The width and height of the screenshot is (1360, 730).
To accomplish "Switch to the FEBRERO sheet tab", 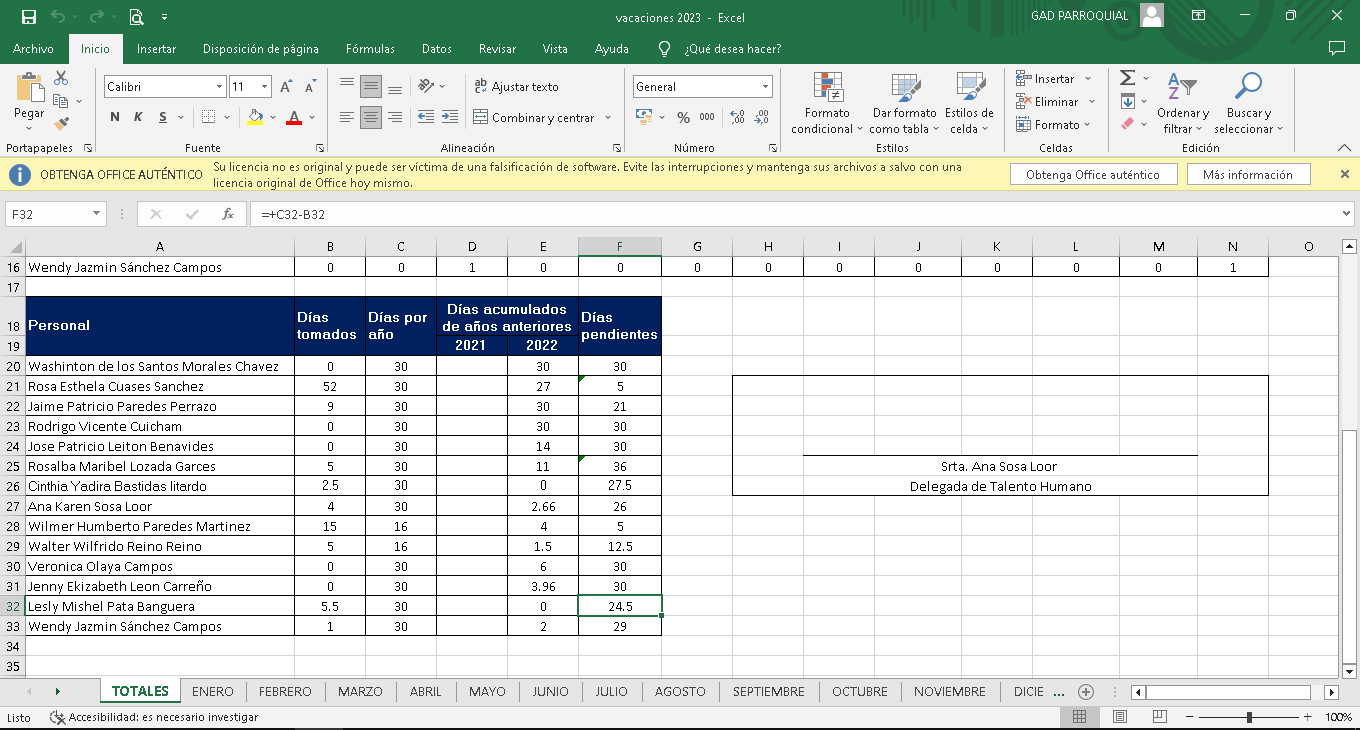I will point(285,692).
